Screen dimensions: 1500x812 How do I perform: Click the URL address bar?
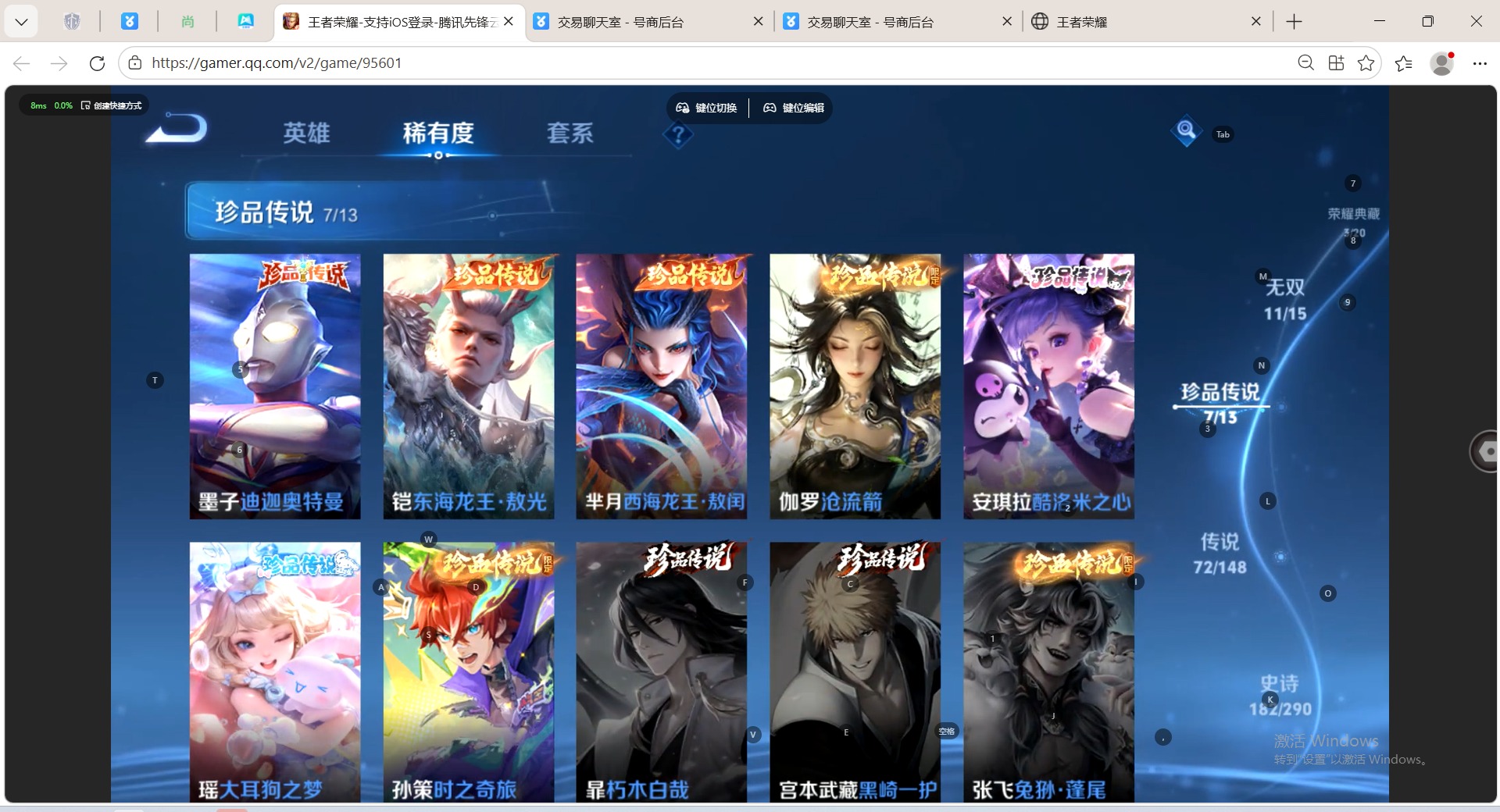(x=703, y=63)
